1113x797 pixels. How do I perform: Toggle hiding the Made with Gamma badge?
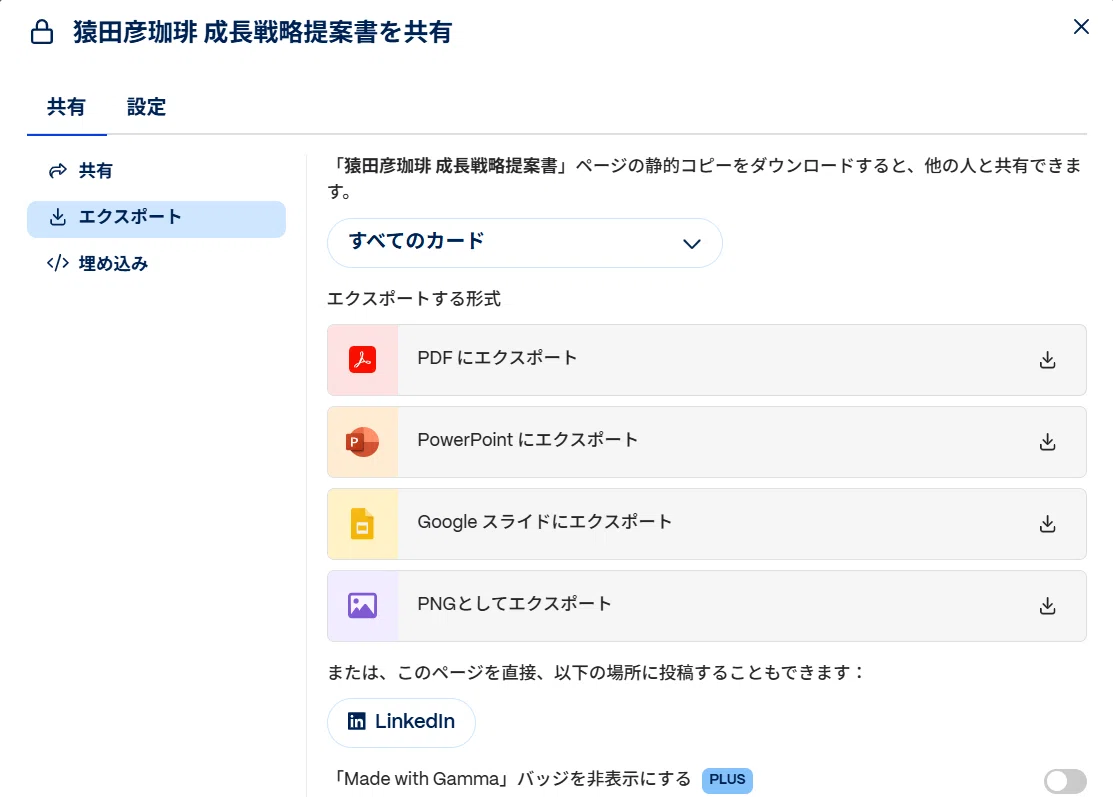(x=1065, y=781)
